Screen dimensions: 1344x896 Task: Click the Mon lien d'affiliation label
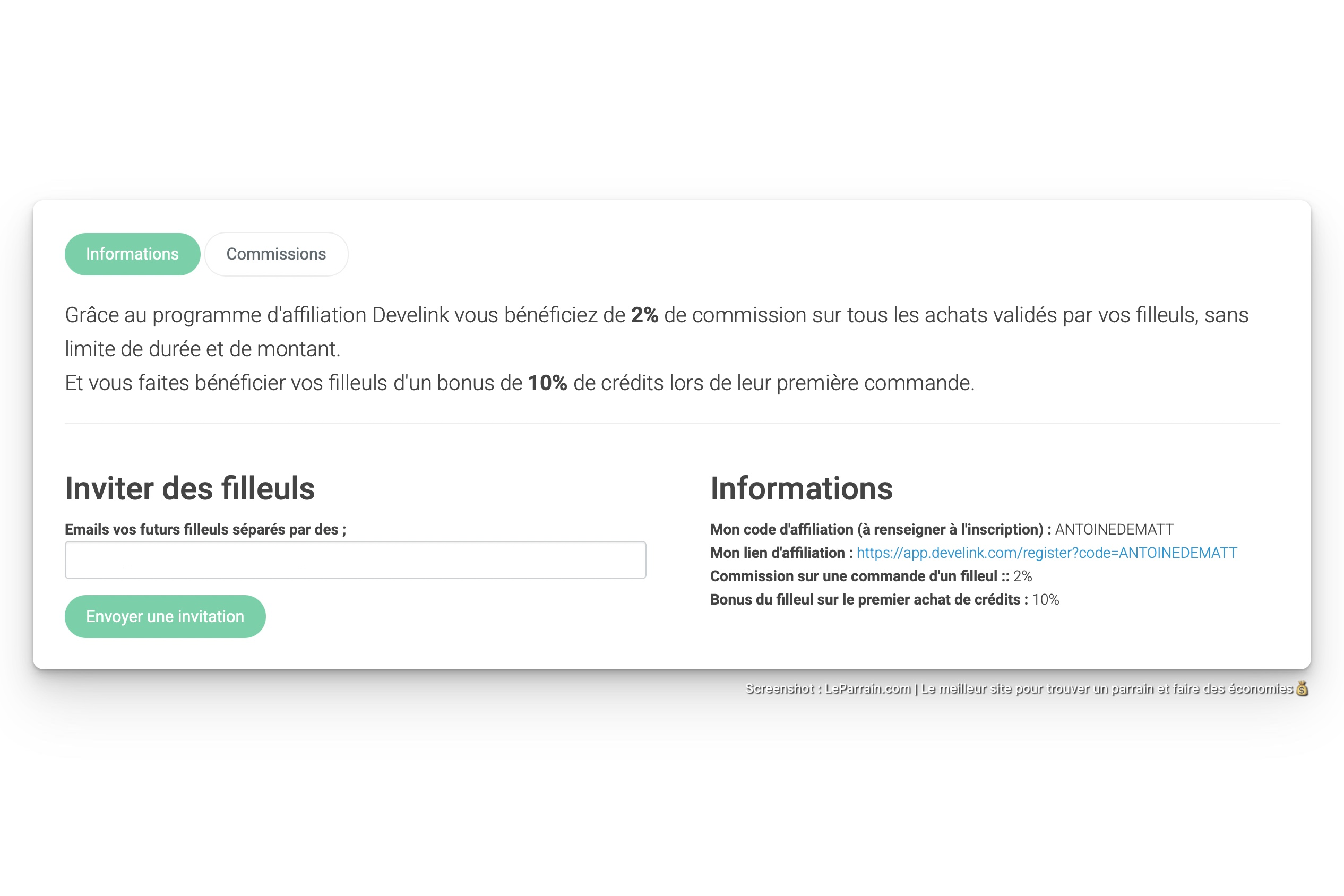781,553
